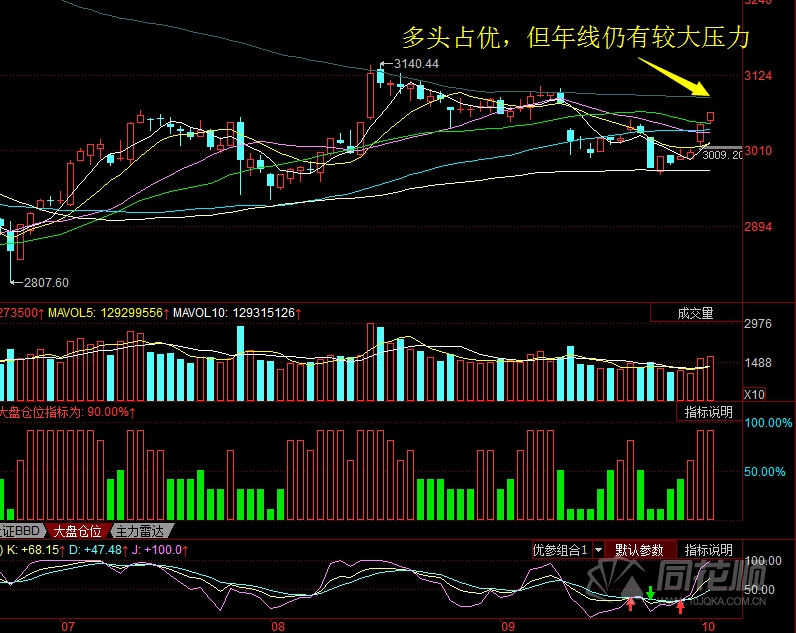Click the X10 volume scale label
Viewport: 796px width, 633px height.
point(755,393)
